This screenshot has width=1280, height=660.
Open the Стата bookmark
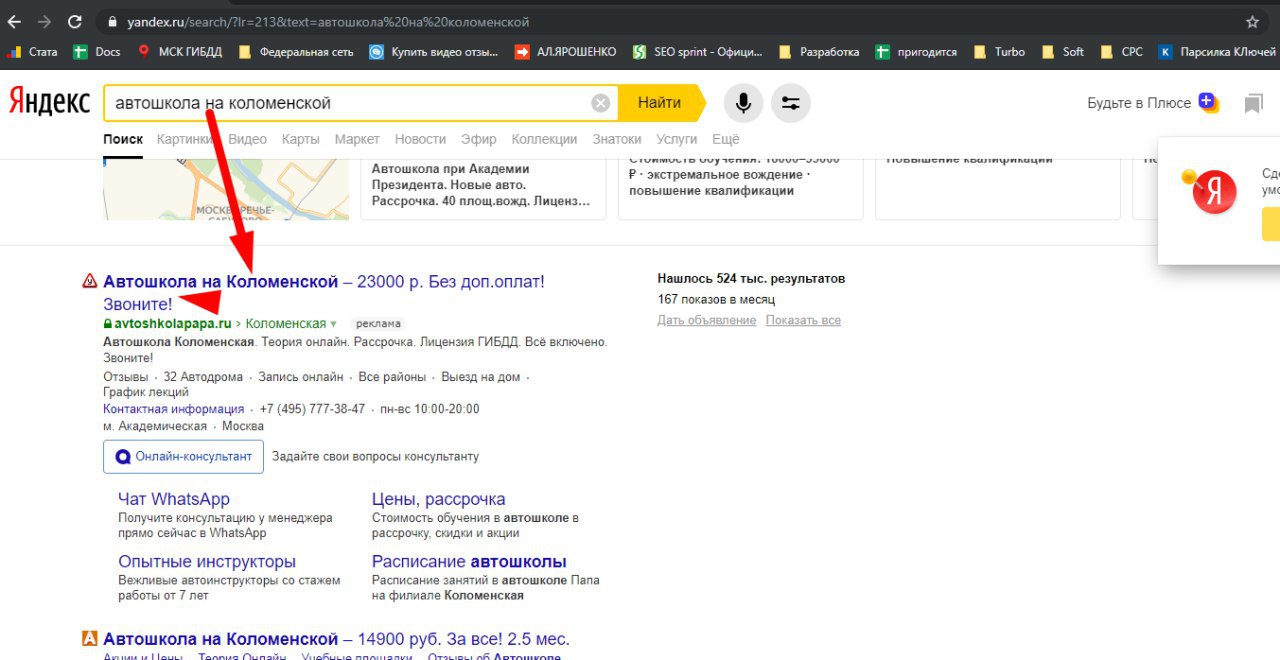click(x=31, y=52)
